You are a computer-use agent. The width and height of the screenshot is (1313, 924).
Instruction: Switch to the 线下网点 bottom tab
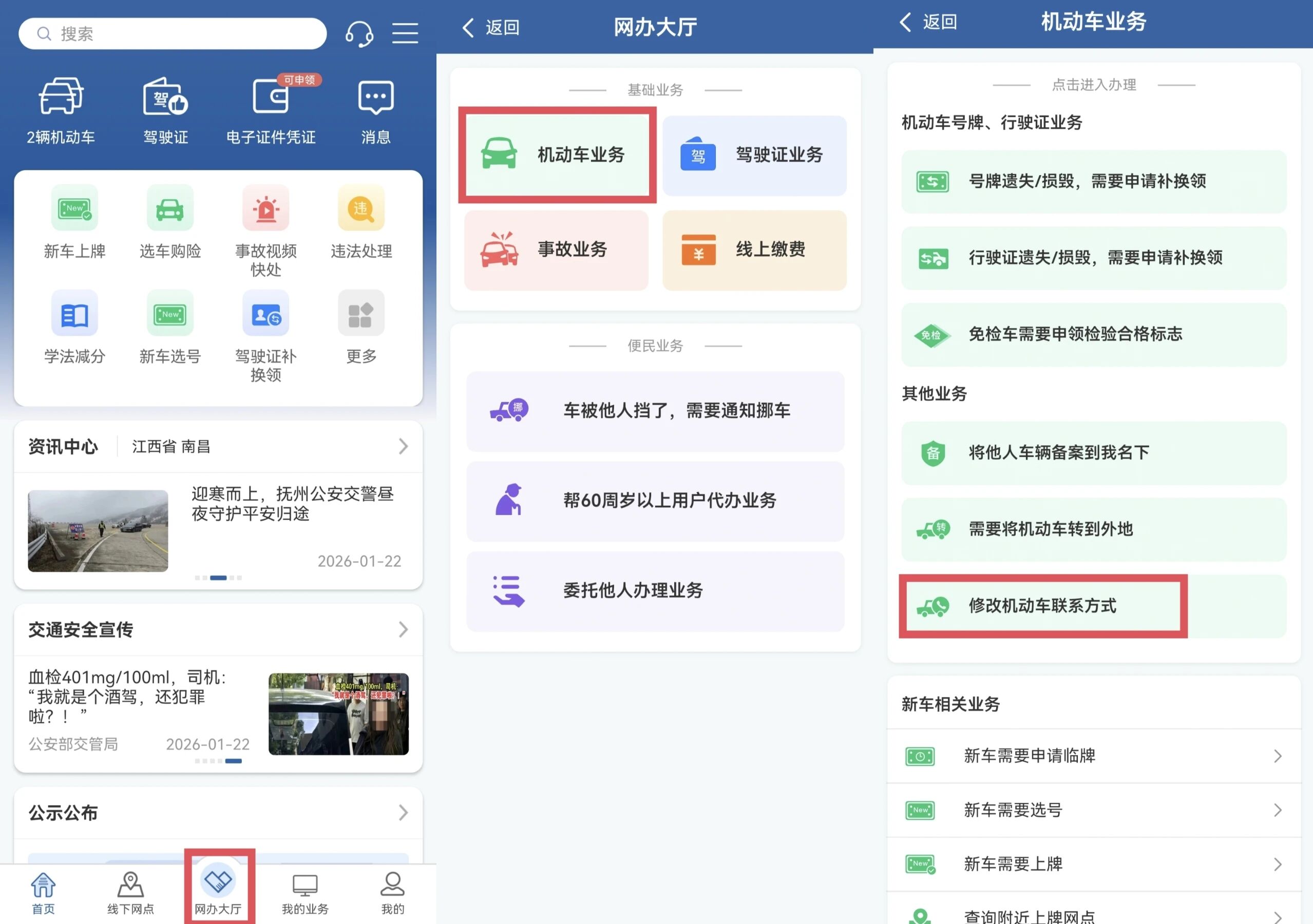130,890
